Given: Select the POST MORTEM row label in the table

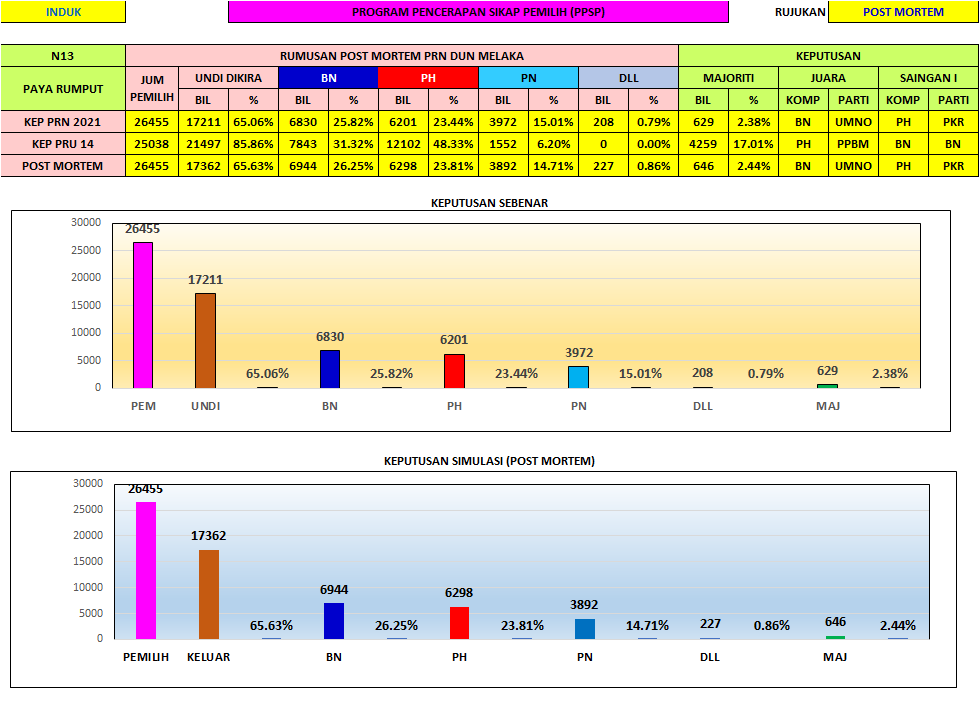Looking at the screenshot, I should coord(63,166).
